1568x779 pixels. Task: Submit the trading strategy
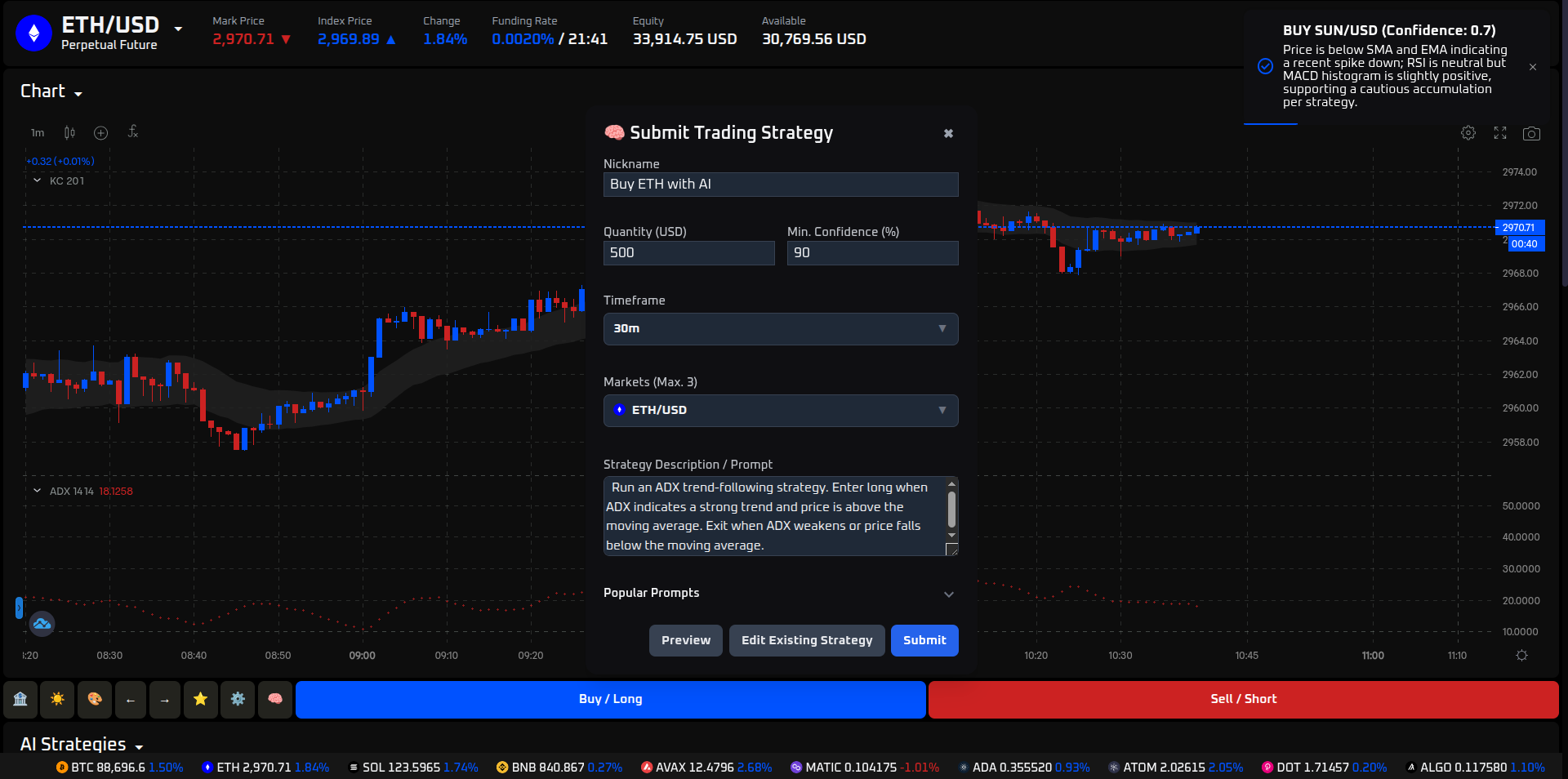pyautogui.click(x=924, y=640)
